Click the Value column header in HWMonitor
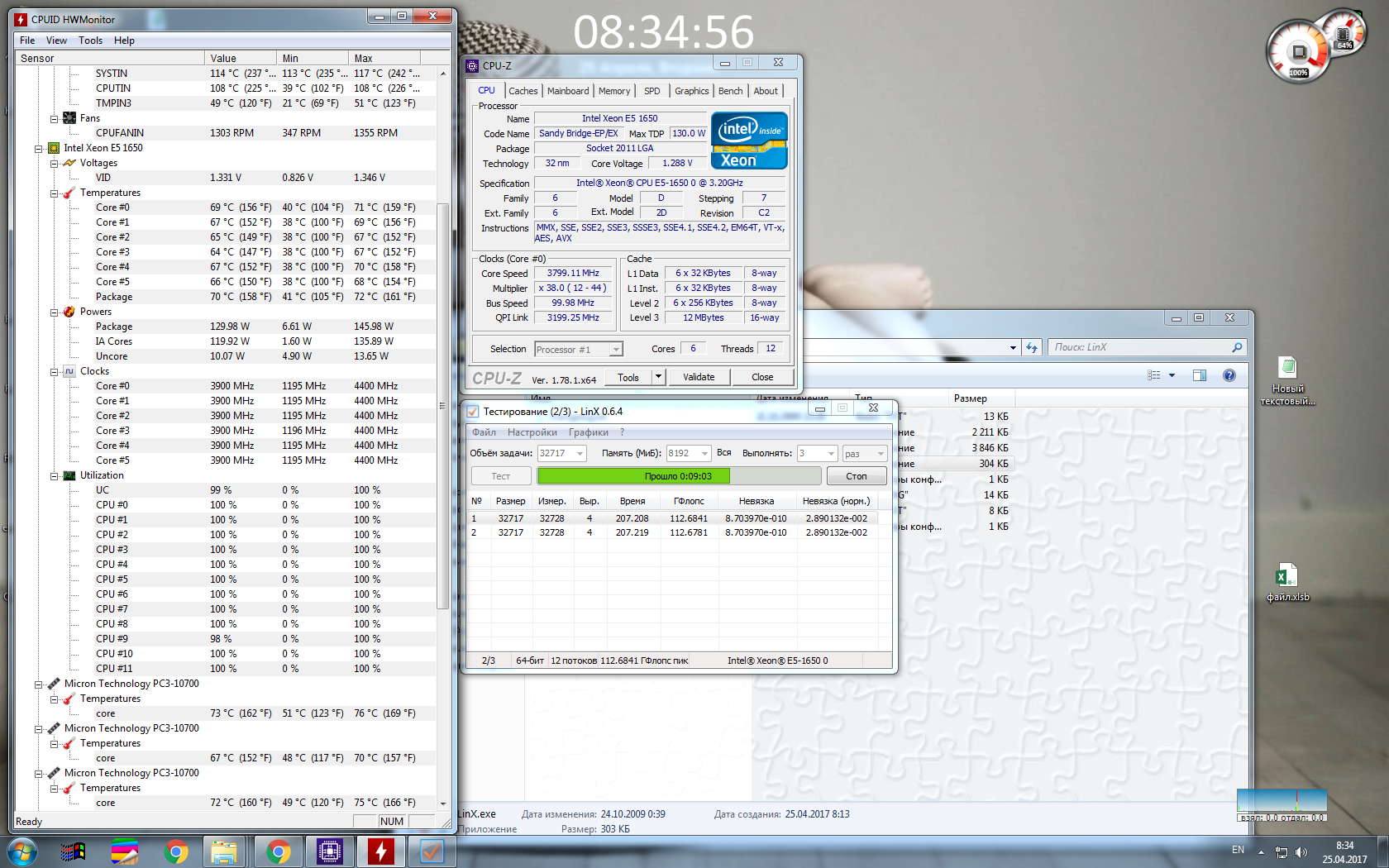The height and width of the screenshot is (868, 1389). [x=241, y=58]
